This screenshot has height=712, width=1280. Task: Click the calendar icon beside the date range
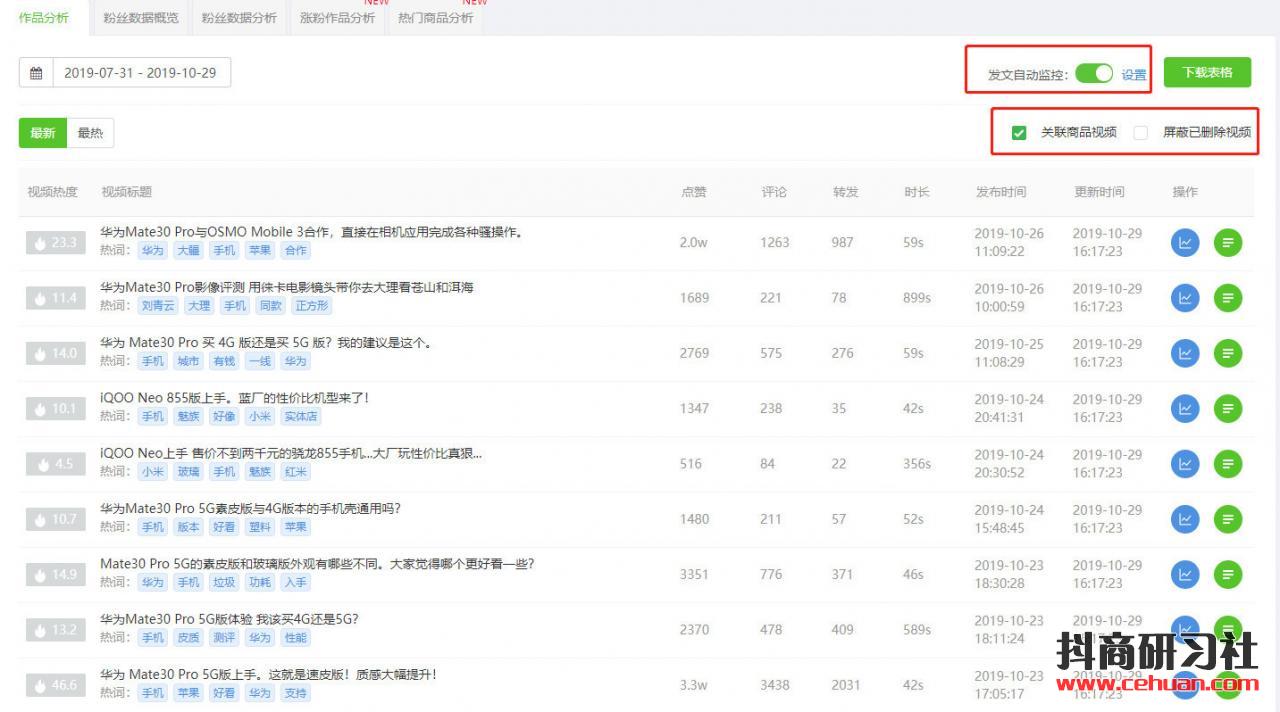click(x=36, y=73)
